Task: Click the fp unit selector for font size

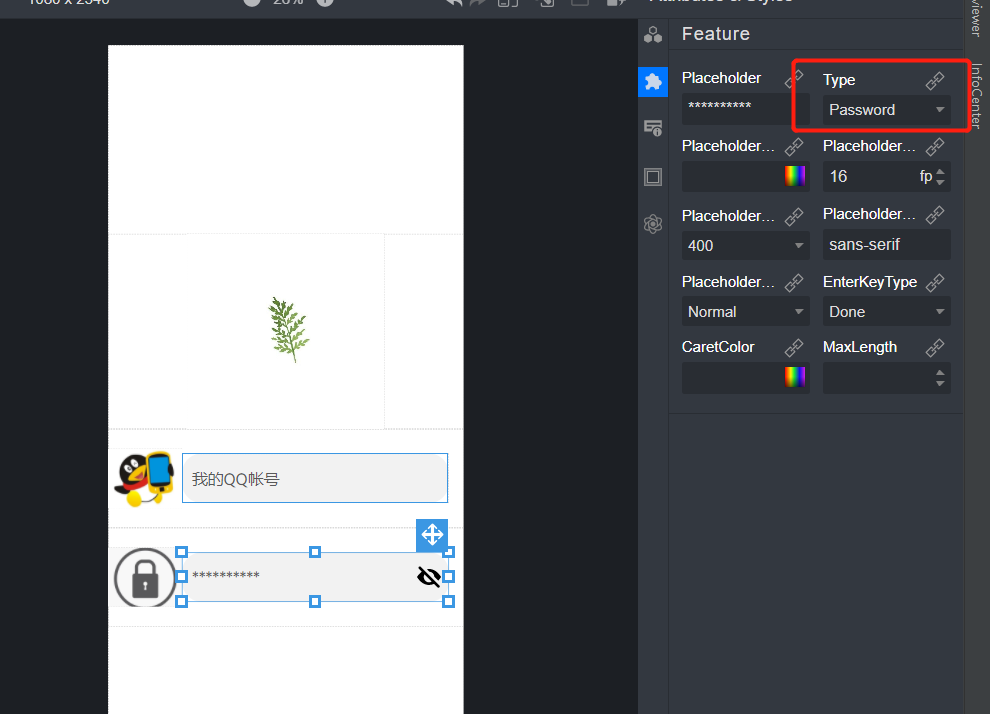Action: coord(926,176)
